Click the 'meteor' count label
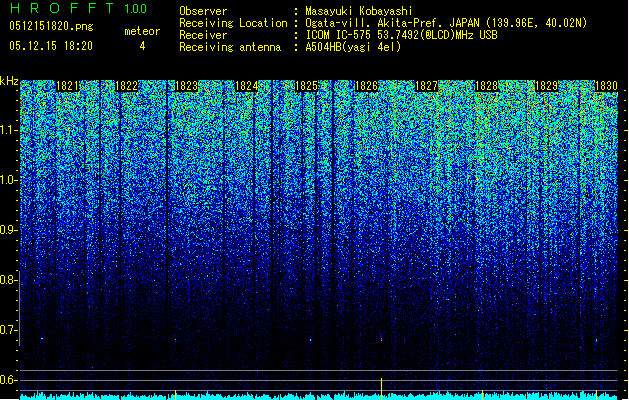The height and width of the screenshot is (400, 629). pyautogui.click(x=142, y=31)
